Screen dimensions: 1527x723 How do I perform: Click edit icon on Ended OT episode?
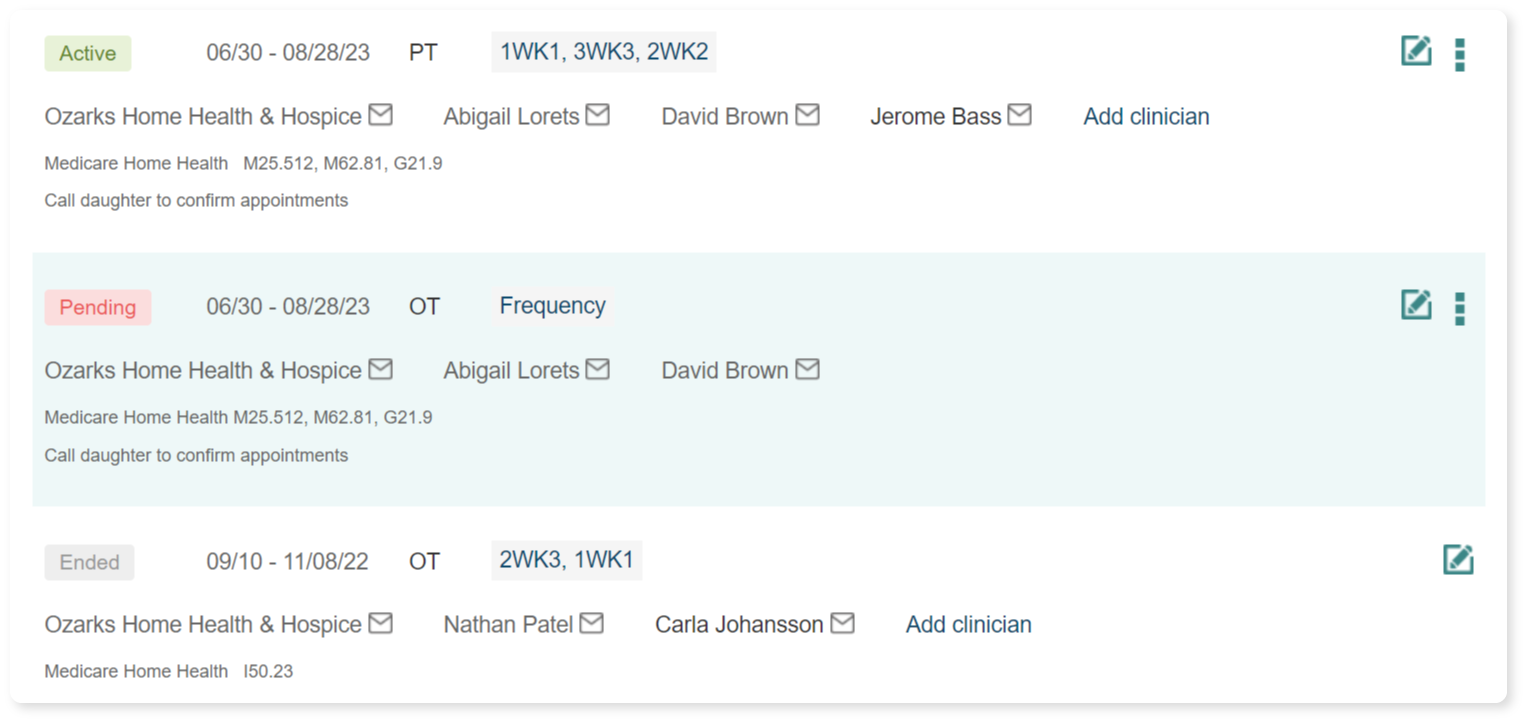point(1458,559)
